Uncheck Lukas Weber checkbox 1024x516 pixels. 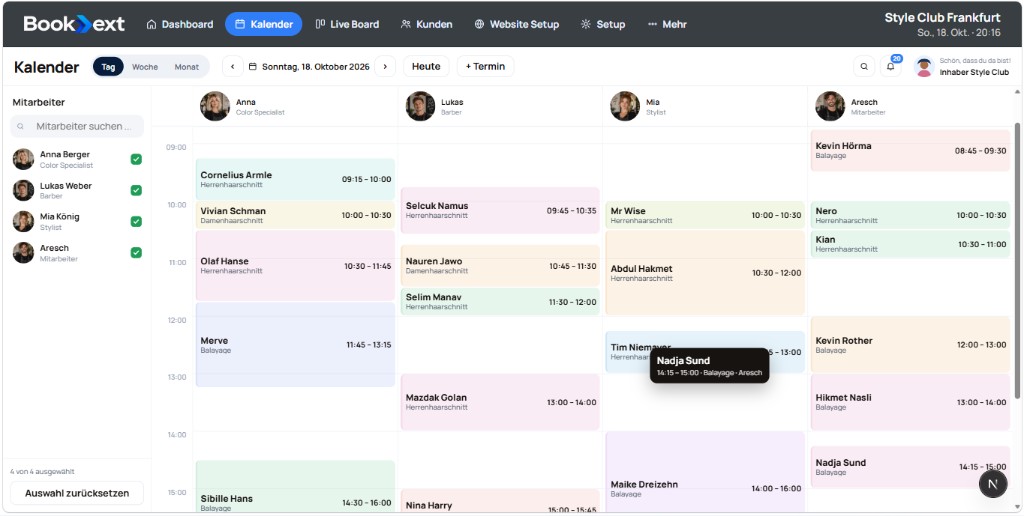click(x=136, y=190)
